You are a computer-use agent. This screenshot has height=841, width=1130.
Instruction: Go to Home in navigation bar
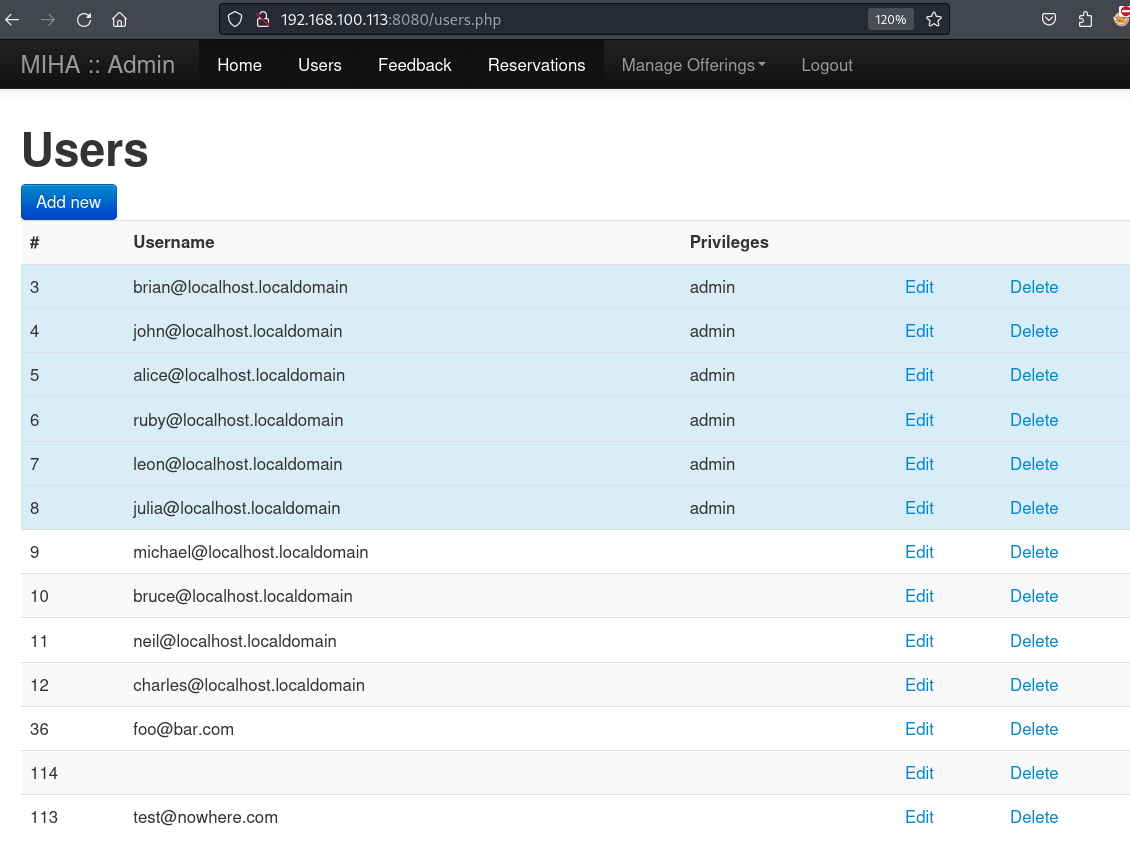coord(239,65)
